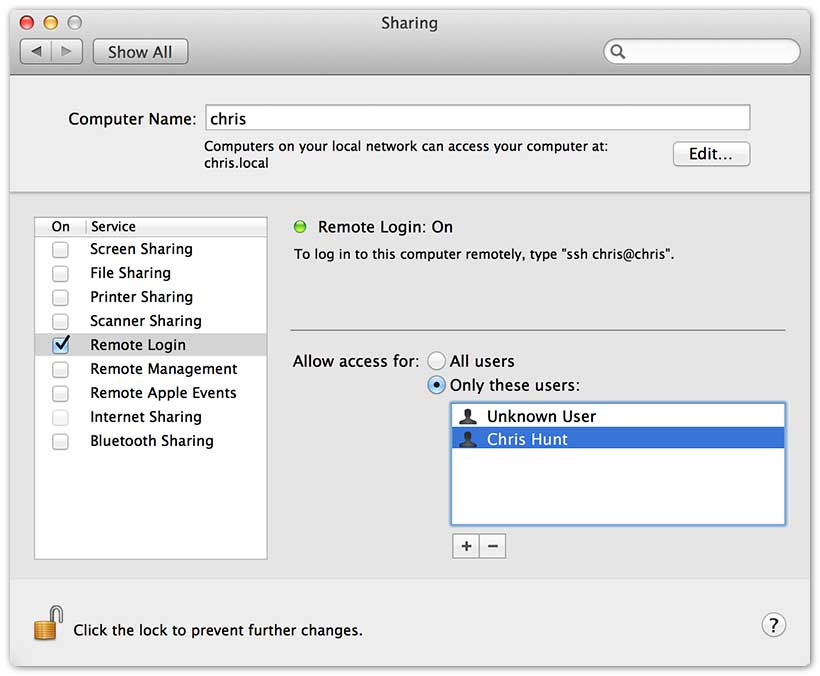Click the chris.local address text

[236, 163]
